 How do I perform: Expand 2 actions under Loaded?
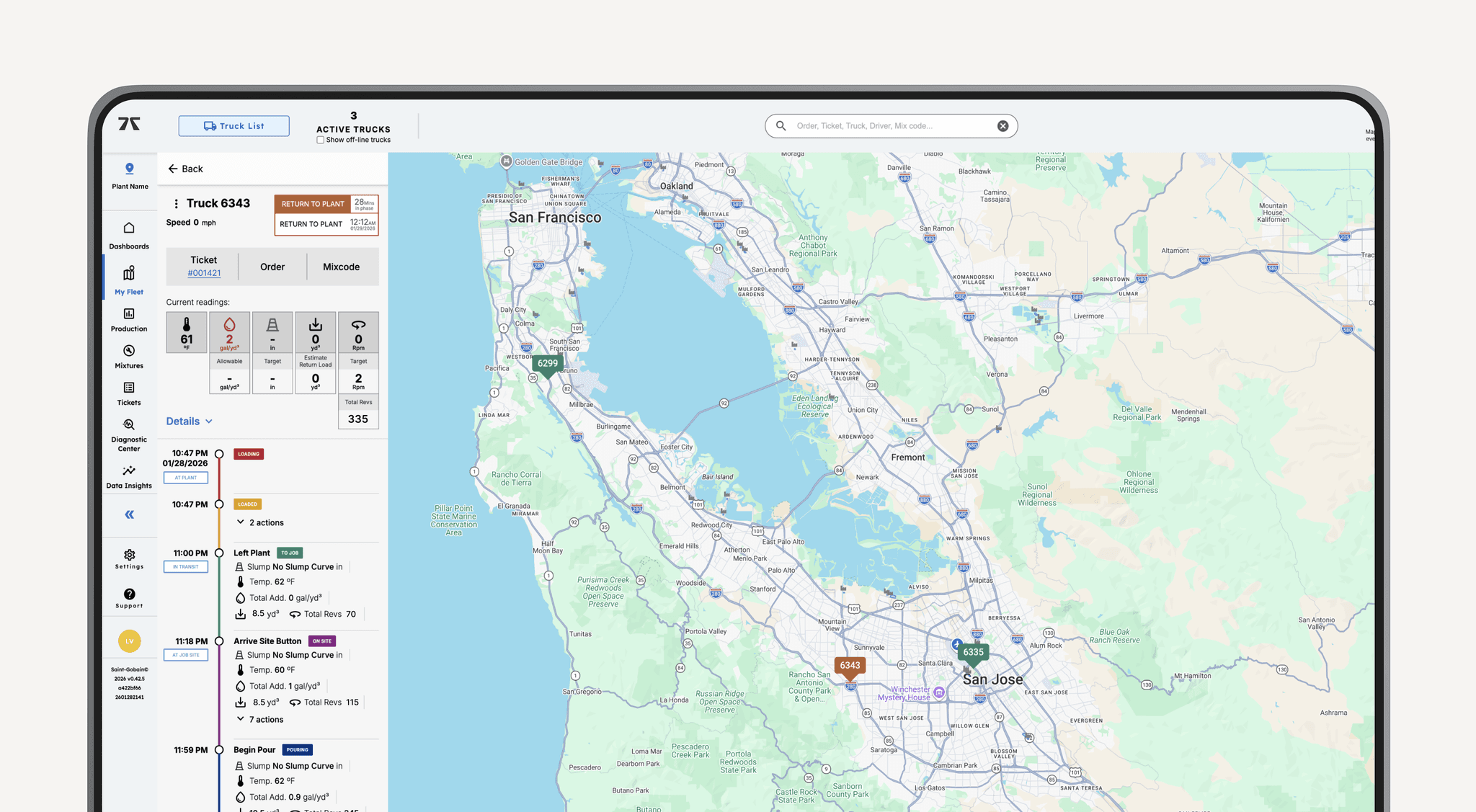(259, 522)
